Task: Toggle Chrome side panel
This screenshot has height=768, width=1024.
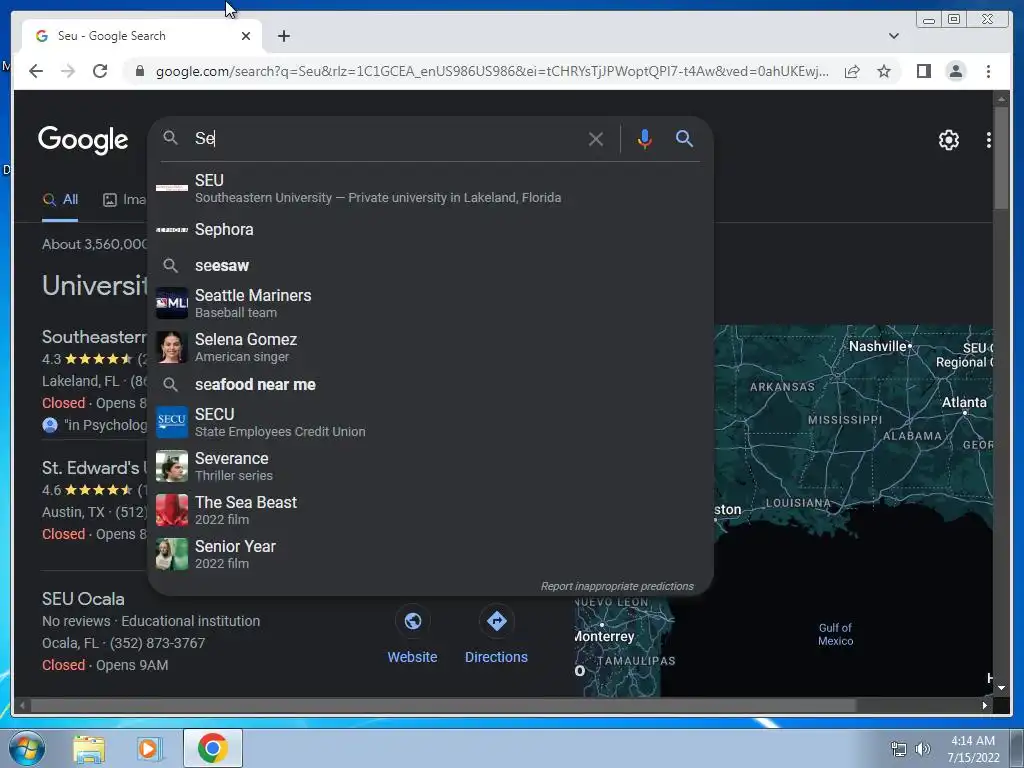Action: tap(923, 71)
